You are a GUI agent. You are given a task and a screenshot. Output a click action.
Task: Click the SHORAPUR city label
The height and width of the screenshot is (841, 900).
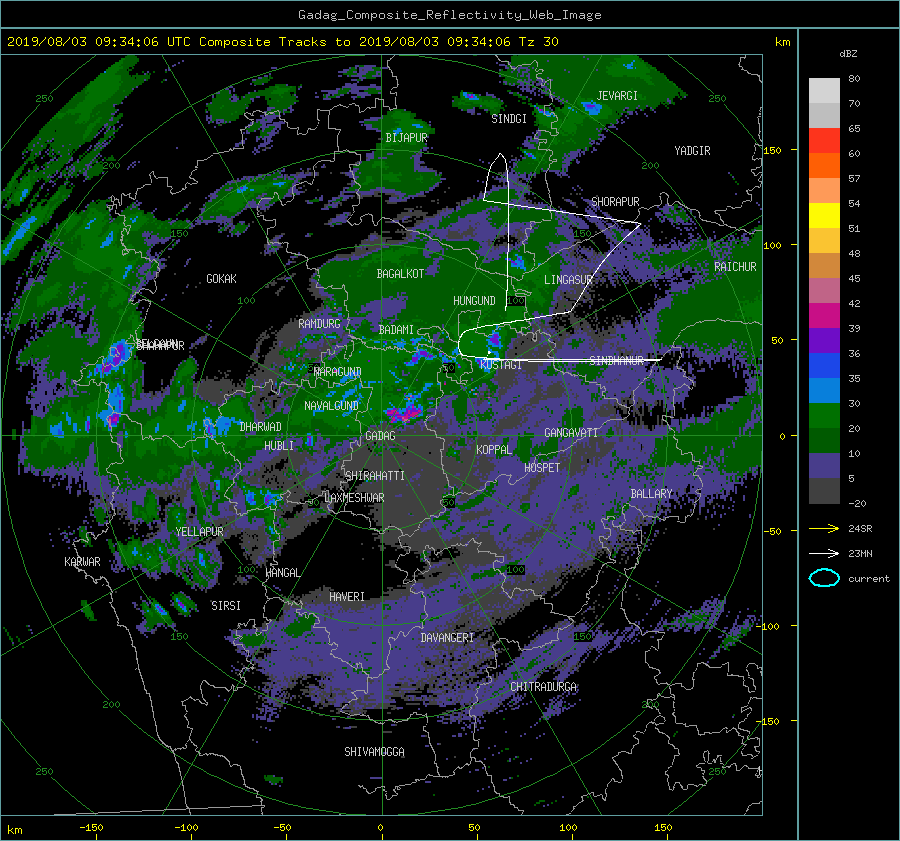615,202
